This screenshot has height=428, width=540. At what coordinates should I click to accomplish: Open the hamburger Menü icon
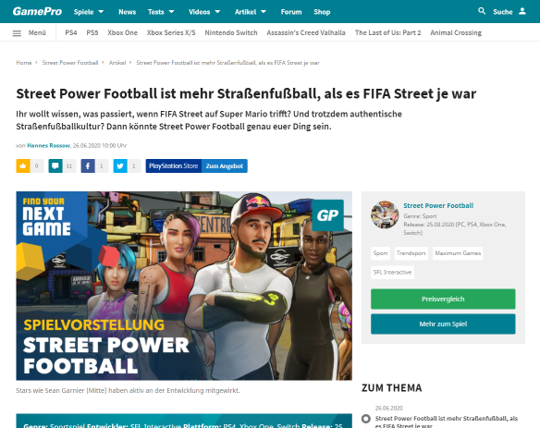(x=17, y=33)
